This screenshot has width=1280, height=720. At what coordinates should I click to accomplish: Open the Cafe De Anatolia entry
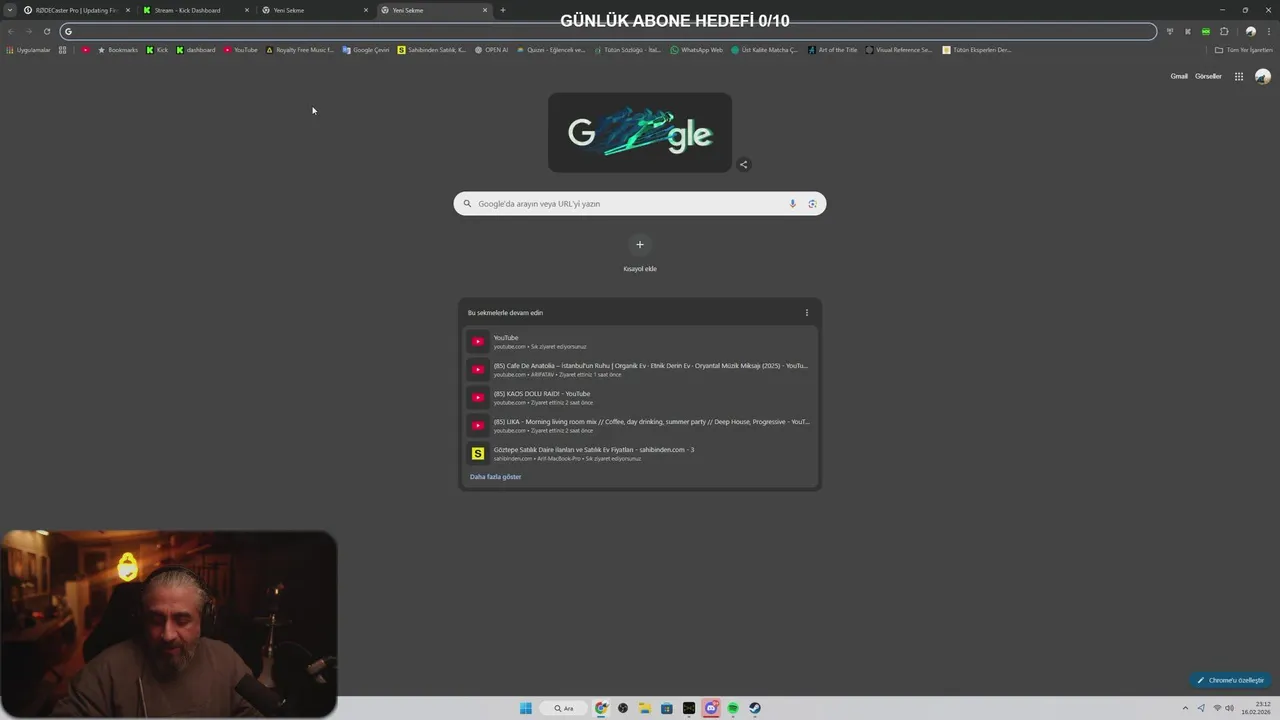click(640, 369)
